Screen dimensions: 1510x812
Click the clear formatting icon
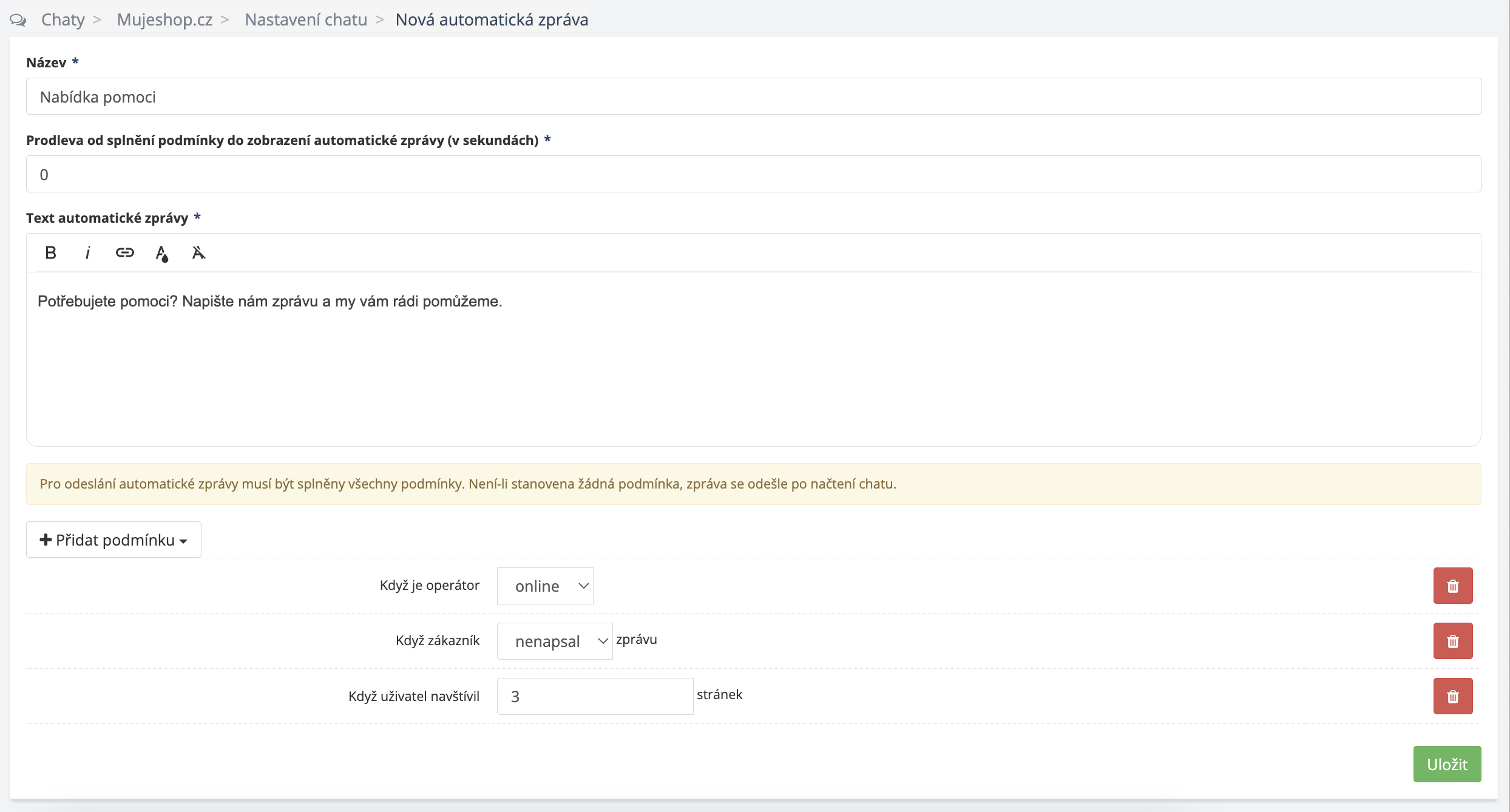tap(198, 252)
